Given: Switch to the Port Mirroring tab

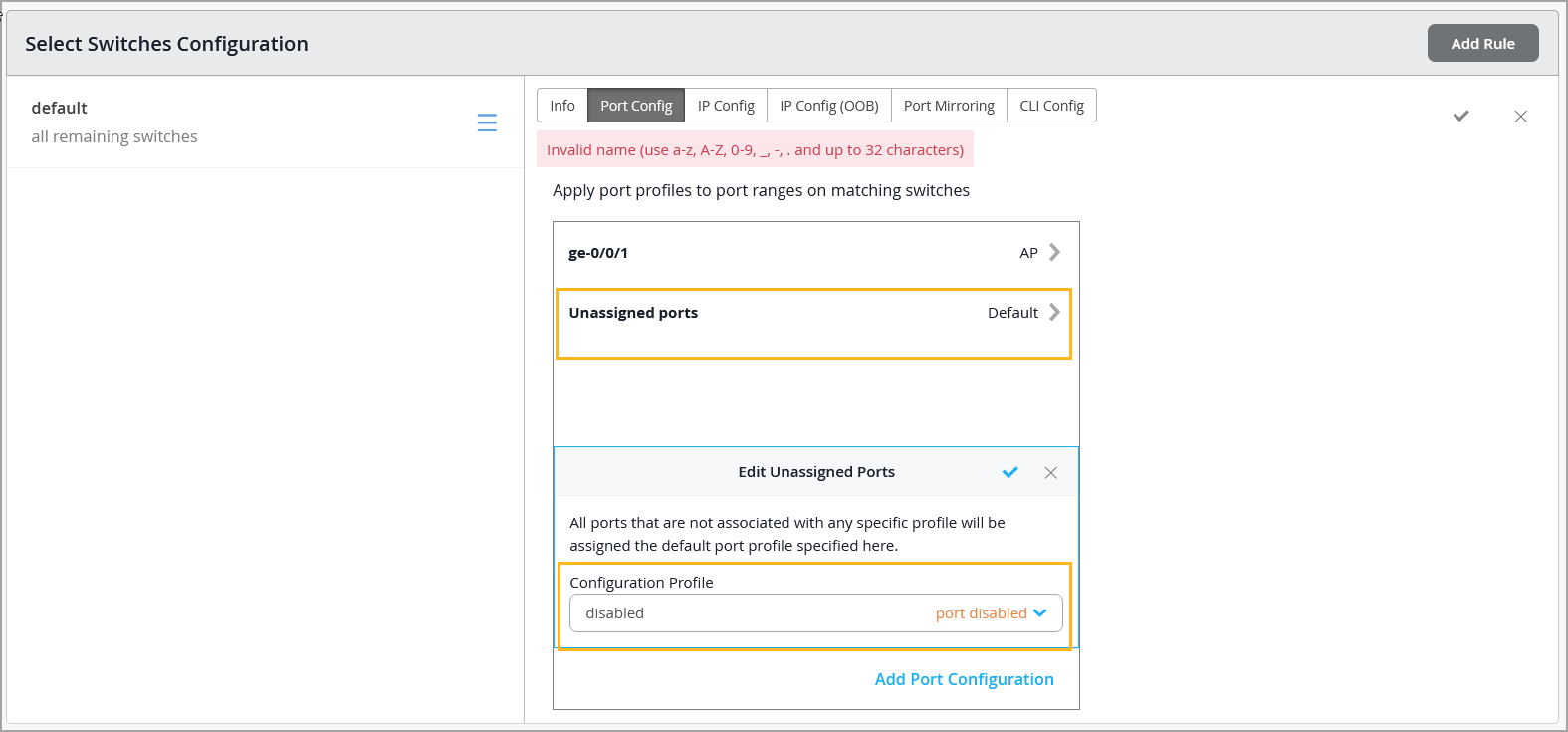Looking at the screenshot, I should pos(949,106).
